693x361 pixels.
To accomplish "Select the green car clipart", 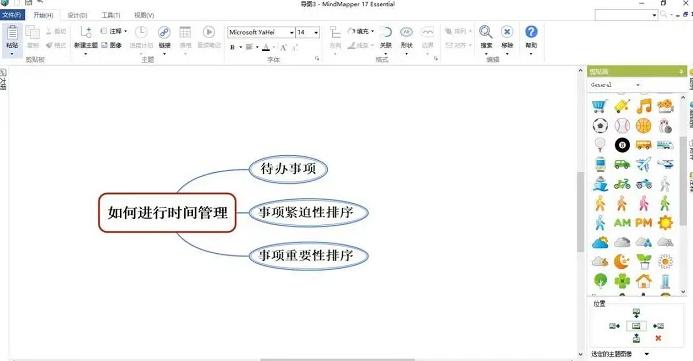I will [x=622, y=164].
